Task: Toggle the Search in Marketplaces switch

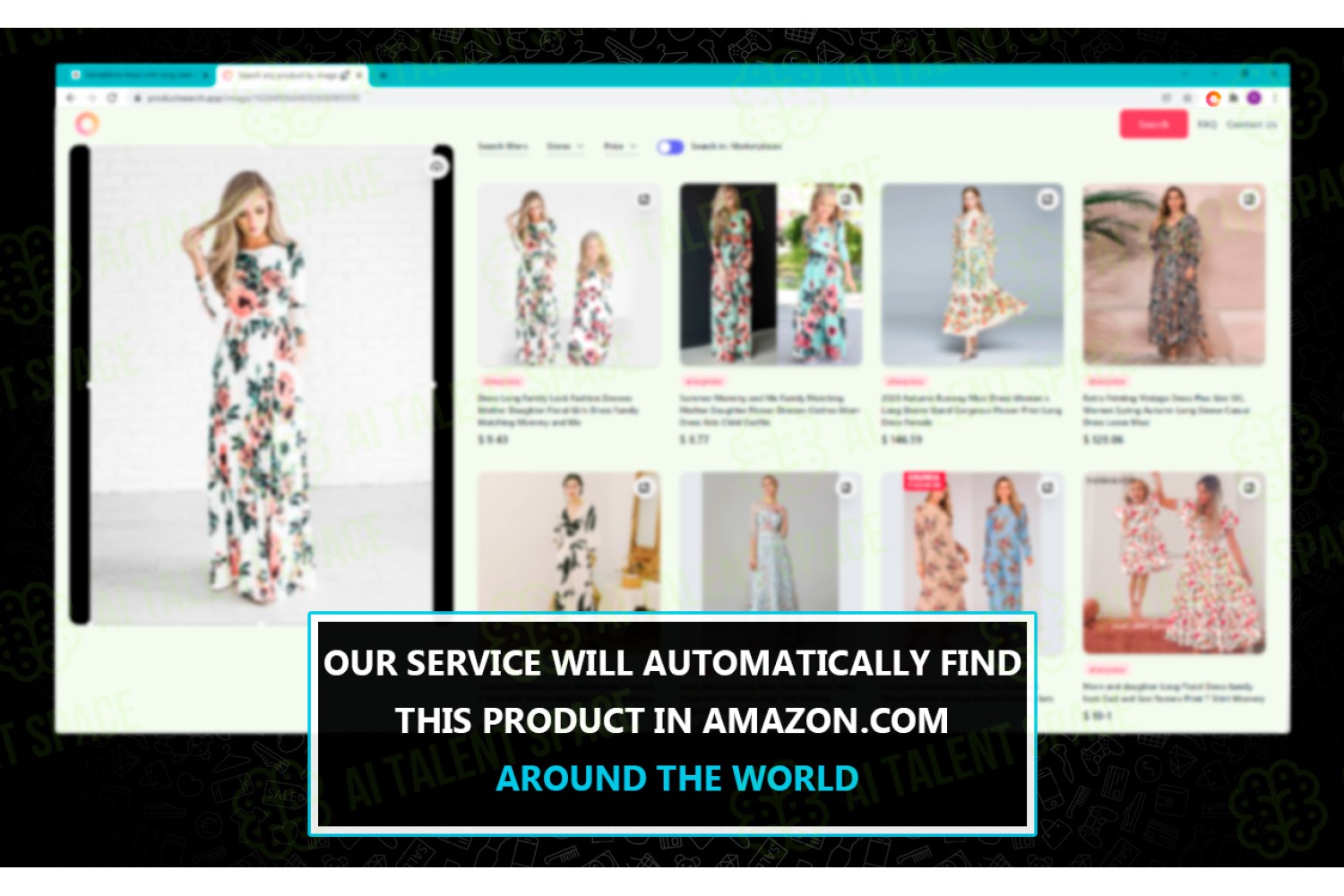Action: [669, 146]
